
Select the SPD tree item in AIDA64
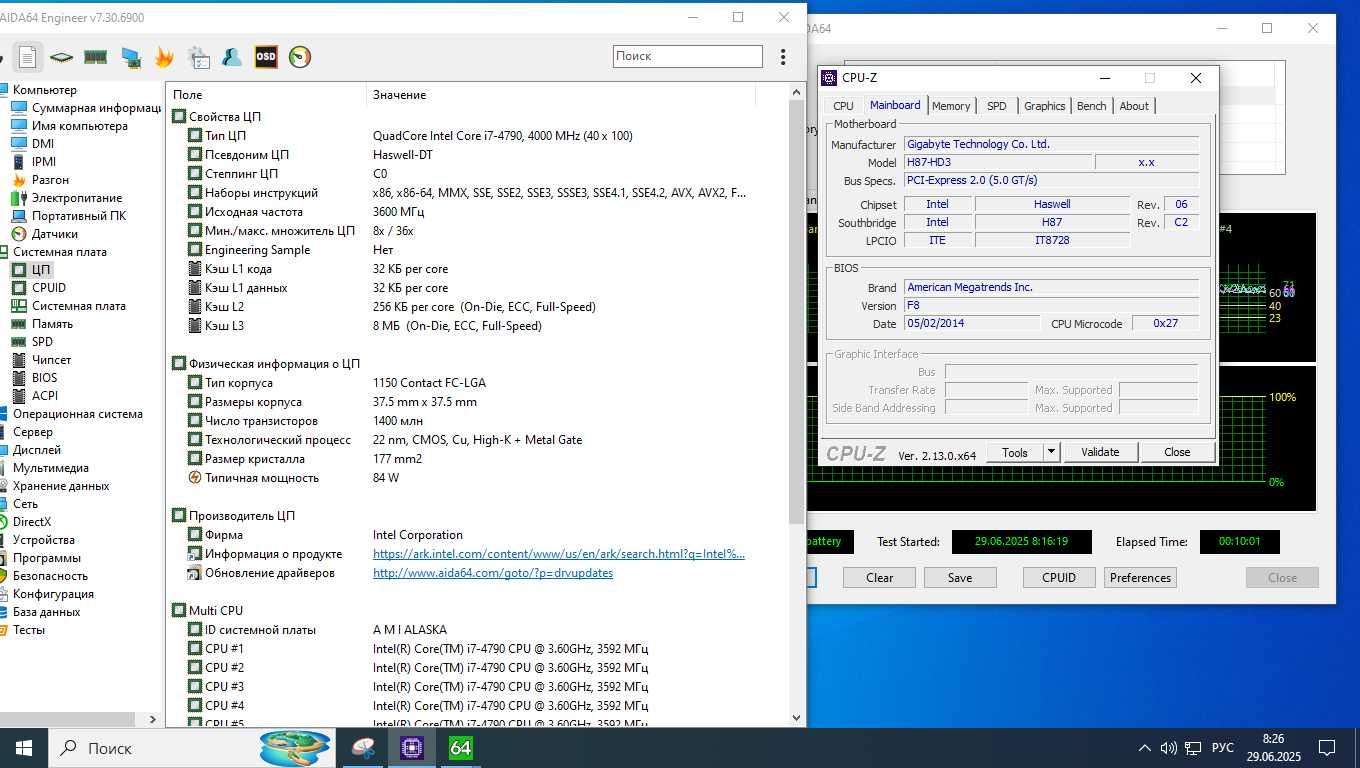[x=42, y=342]
